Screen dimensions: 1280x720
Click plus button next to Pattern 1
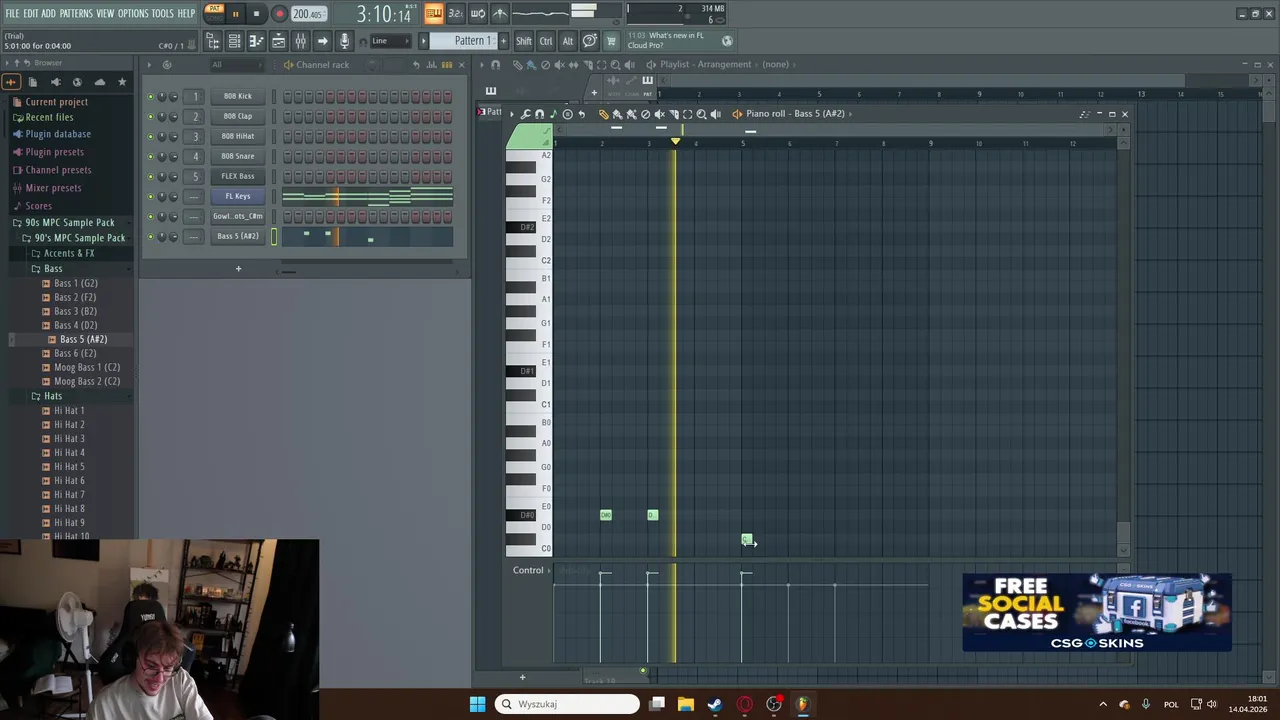pos(502,41)
